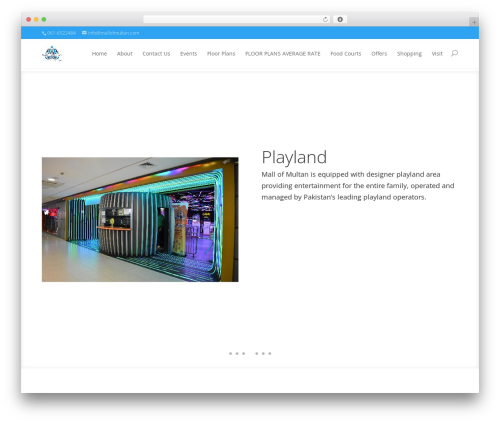Click the paragraph beginning Mall of Multan is equipped
The height and width of the screenshot is (423, 500).
(358, 186)
